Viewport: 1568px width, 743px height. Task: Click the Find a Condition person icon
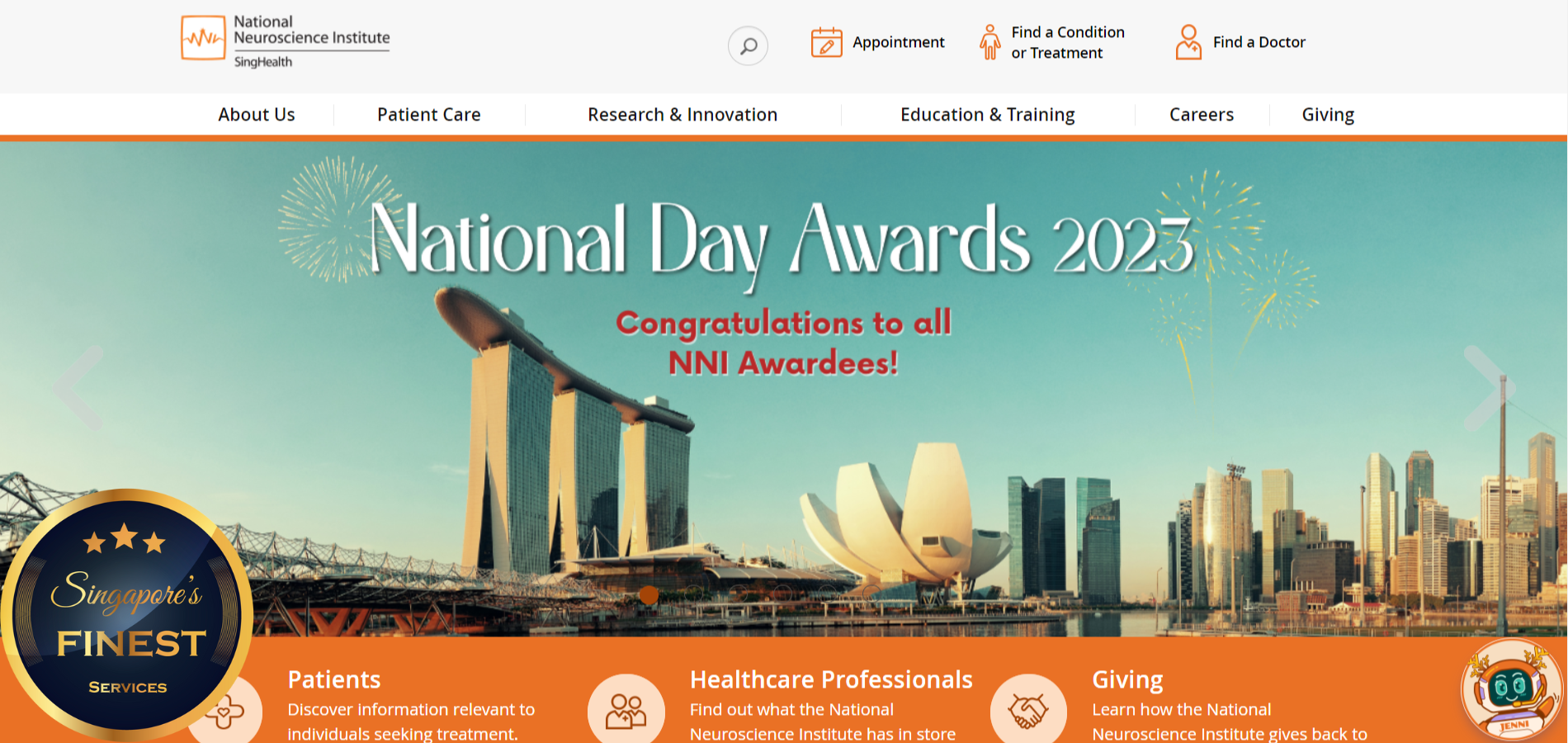click(989, 42)
